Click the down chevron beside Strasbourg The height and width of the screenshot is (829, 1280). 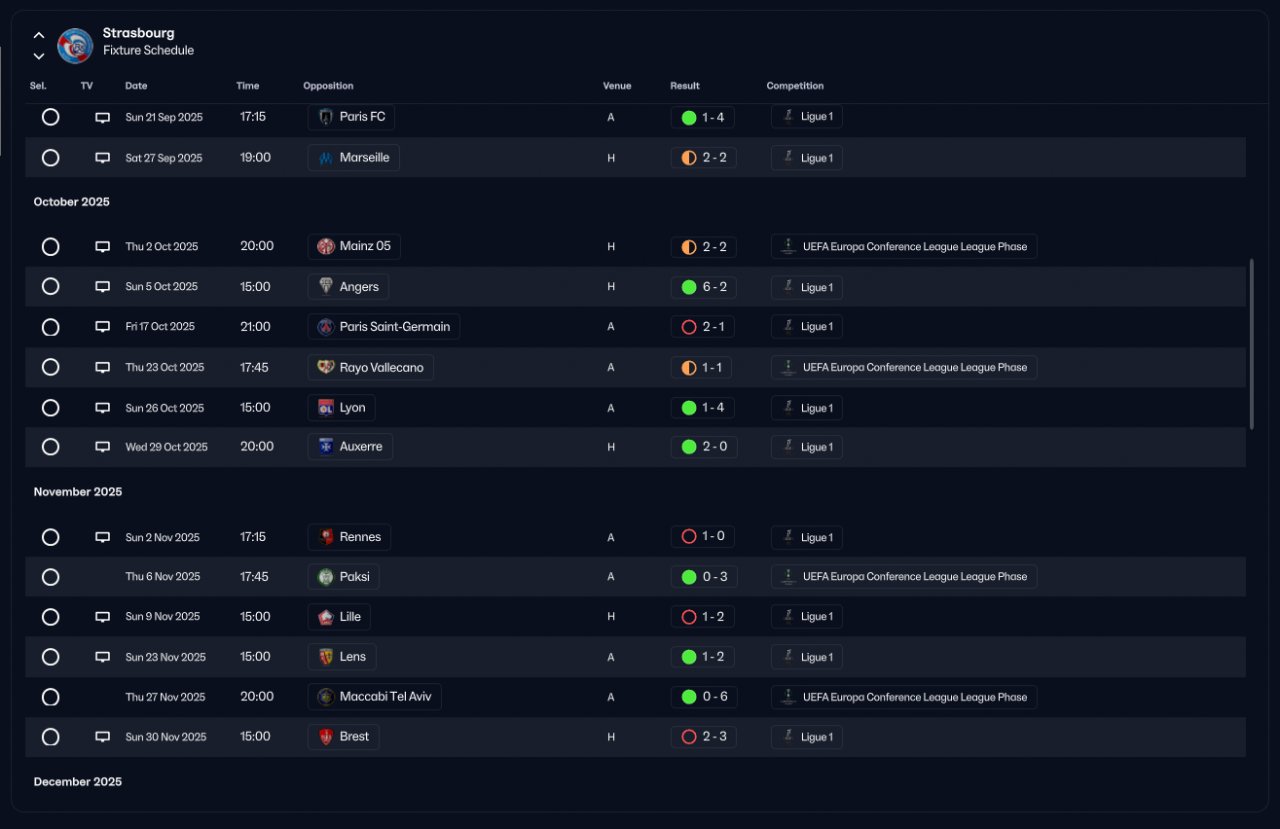tap(39, 56)
